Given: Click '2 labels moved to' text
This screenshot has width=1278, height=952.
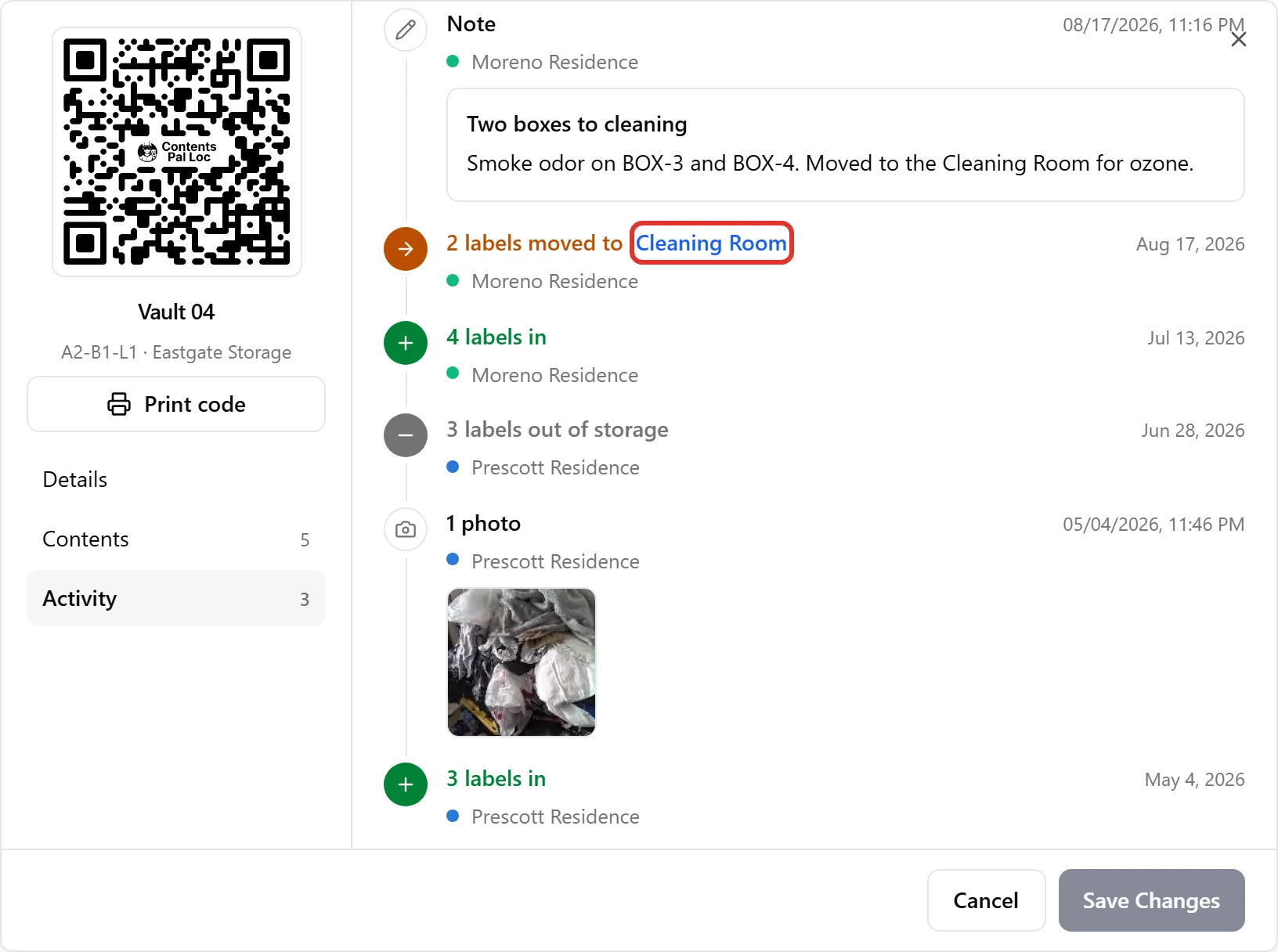Looking at the screenshot, I should pyautogui.click(x=534, y=243).
